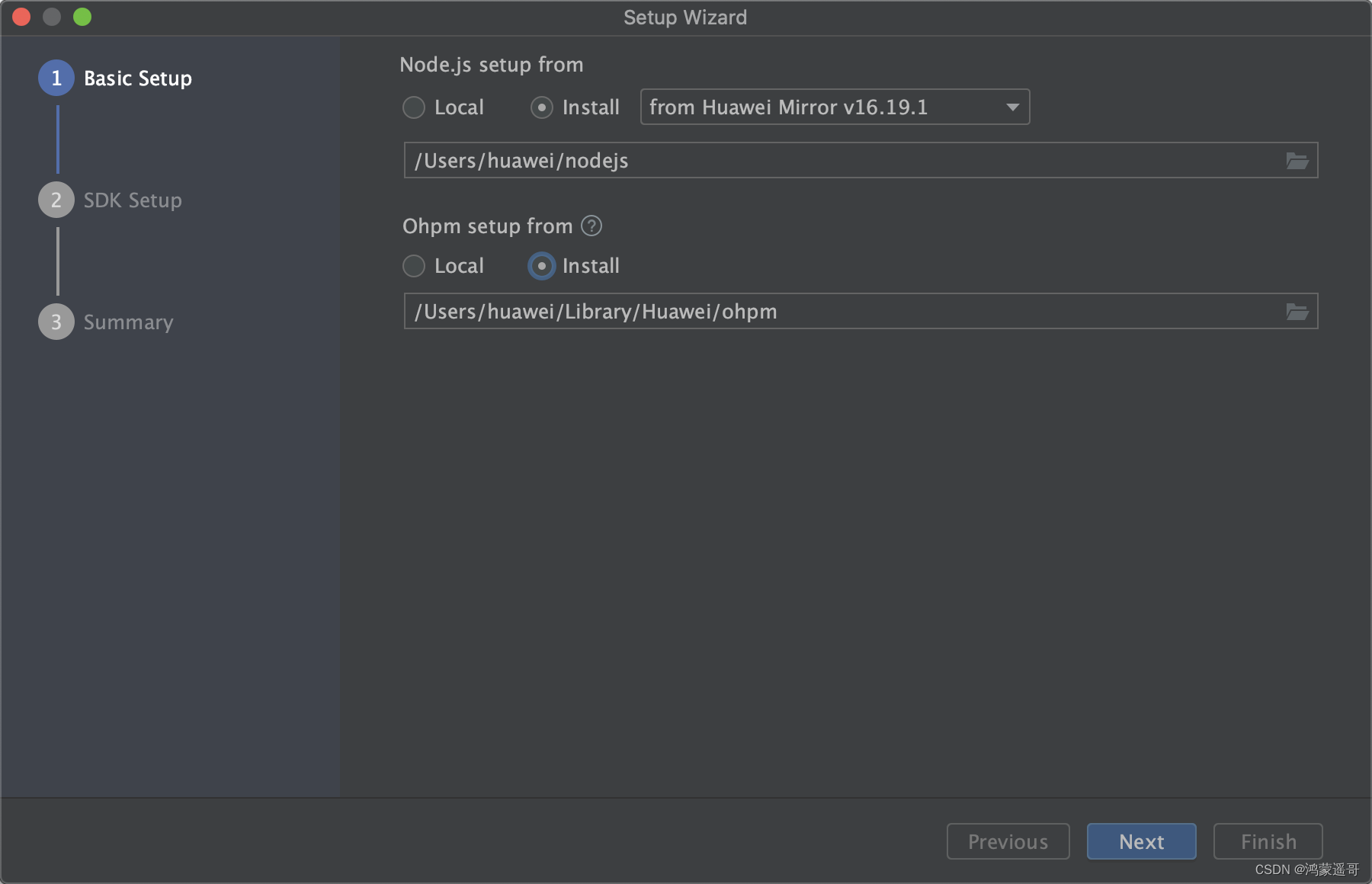Click the Finish button
This screenshot has height=884, width=1372.
[x=1268, y=841]
